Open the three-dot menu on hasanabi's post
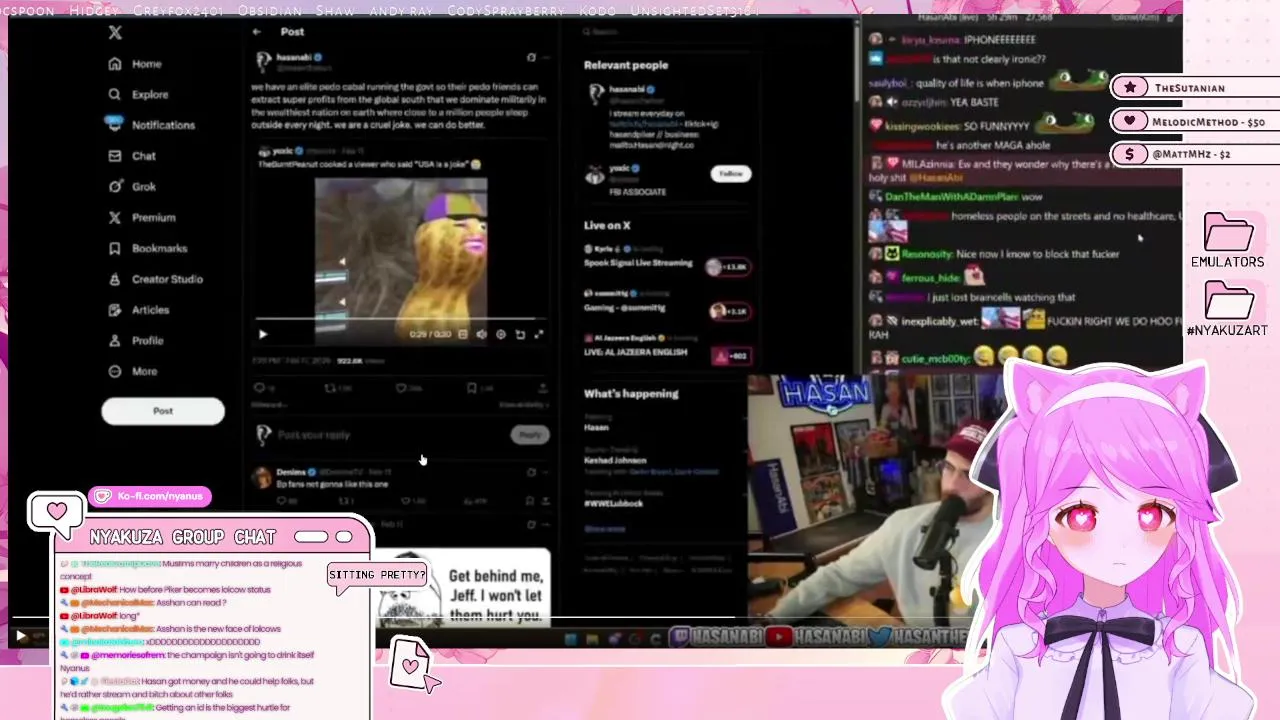1280x720 pixels. click(x=546, y=58)
